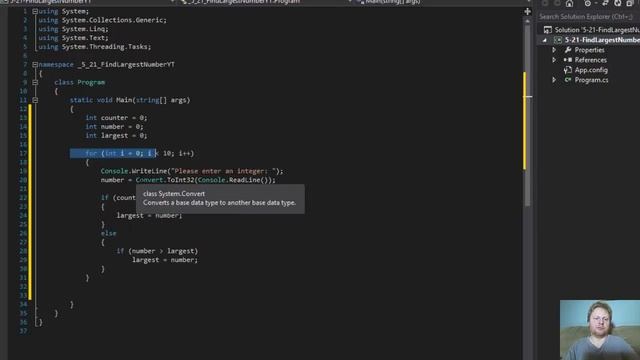The width and height of the screenshot is (640, 360).
Task: Click 'int largest = 0;' on line 15
Action: 116,136
